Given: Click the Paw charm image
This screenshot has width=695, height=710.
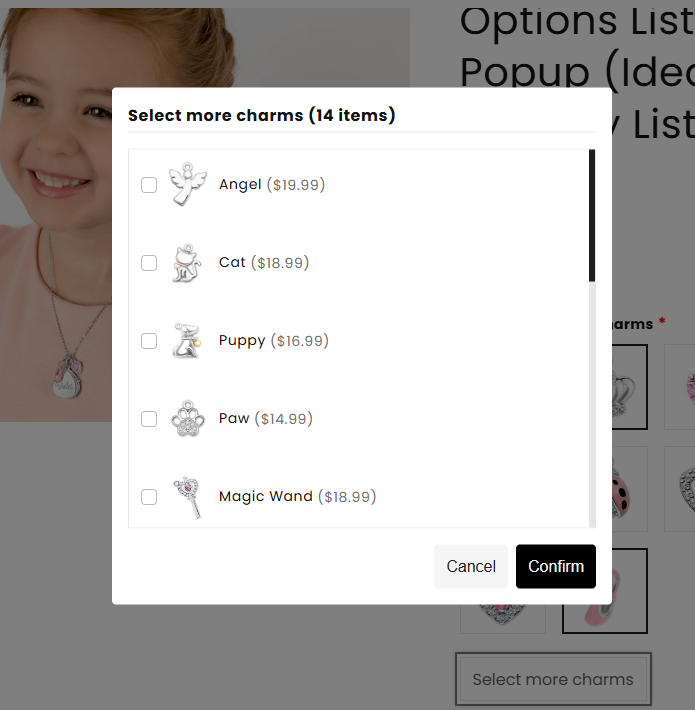Looking at the screenshot, I should (x=186, y=419).
